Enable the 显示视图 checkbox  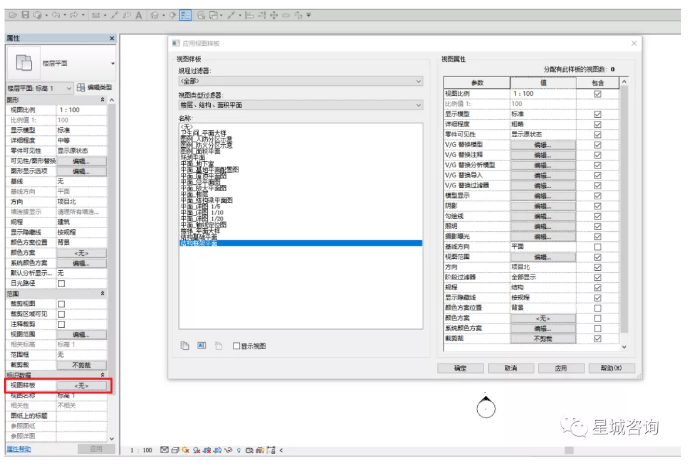coord(237,345)
